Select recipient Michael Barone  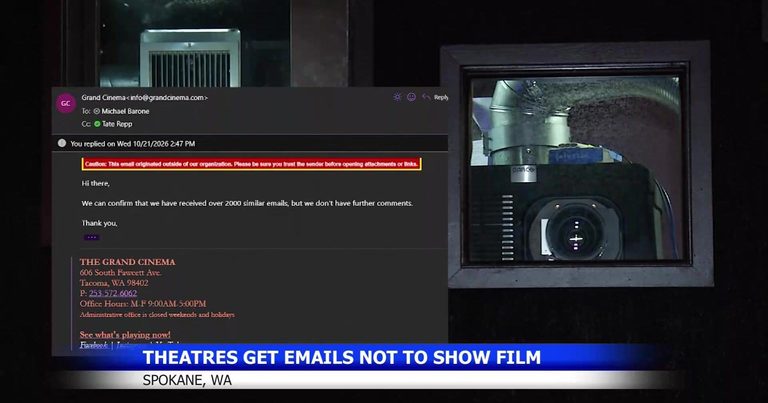coord(125,111)
